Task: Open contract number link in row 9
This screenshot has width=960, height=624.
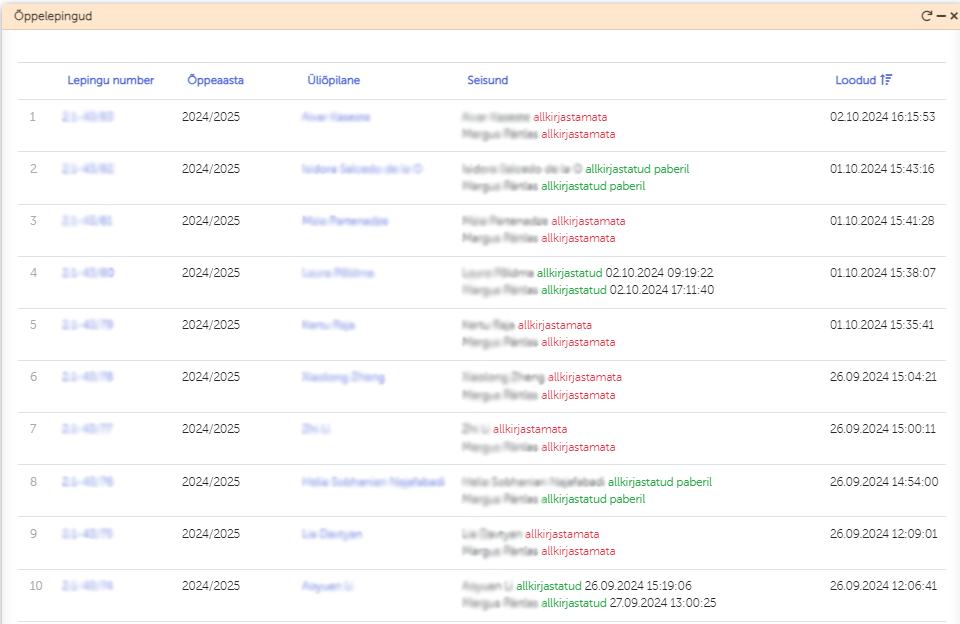Action: 88,534
